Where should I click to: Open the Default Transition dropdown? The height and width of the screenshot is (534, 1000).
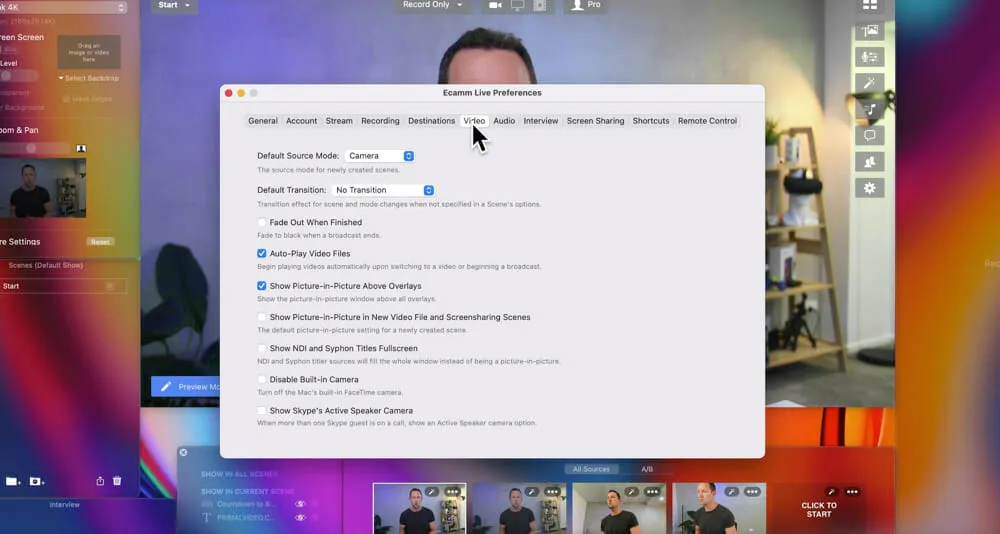tap(384, 190)
